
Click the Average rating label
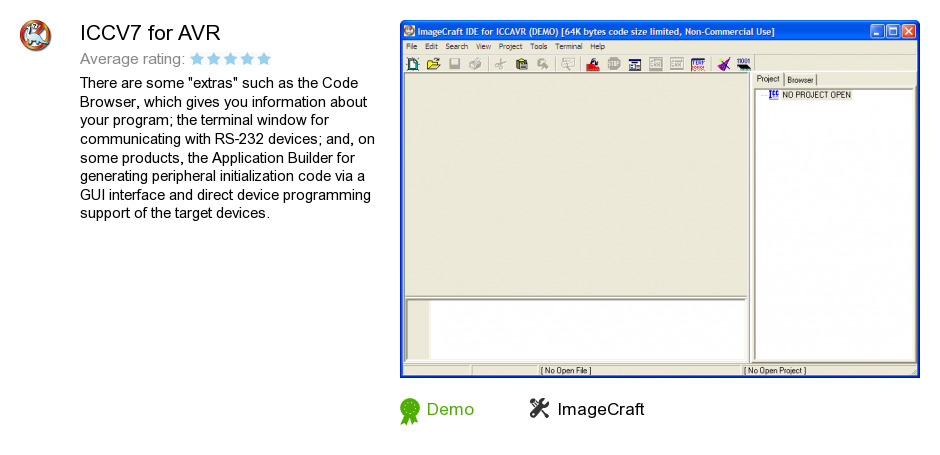coord(132,59)
